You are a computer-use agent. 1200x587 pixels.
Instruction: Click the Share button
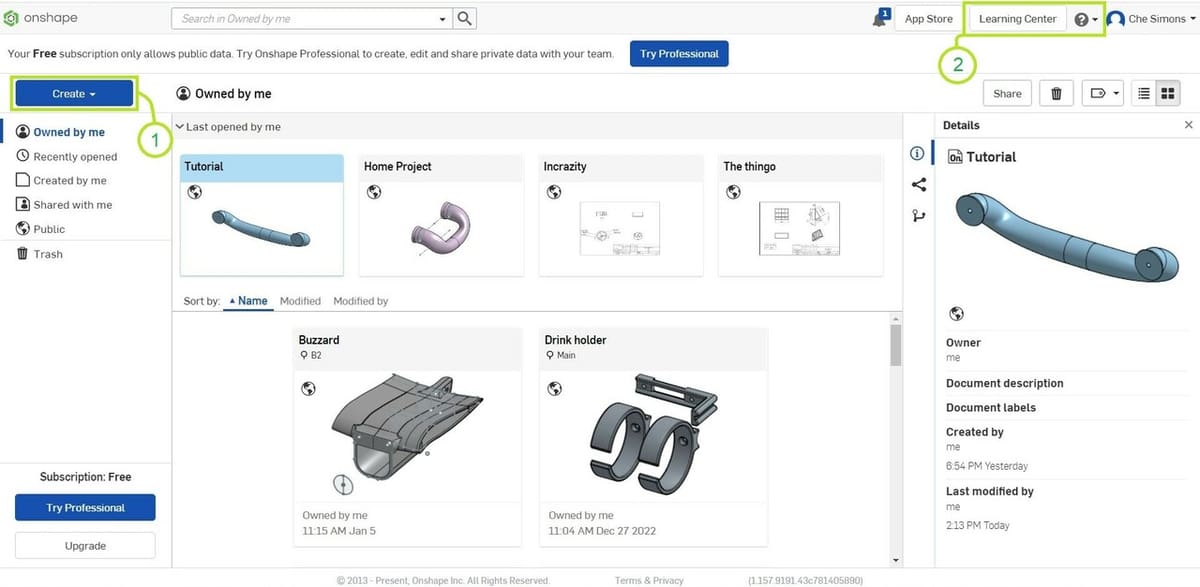pos(1007,93)
